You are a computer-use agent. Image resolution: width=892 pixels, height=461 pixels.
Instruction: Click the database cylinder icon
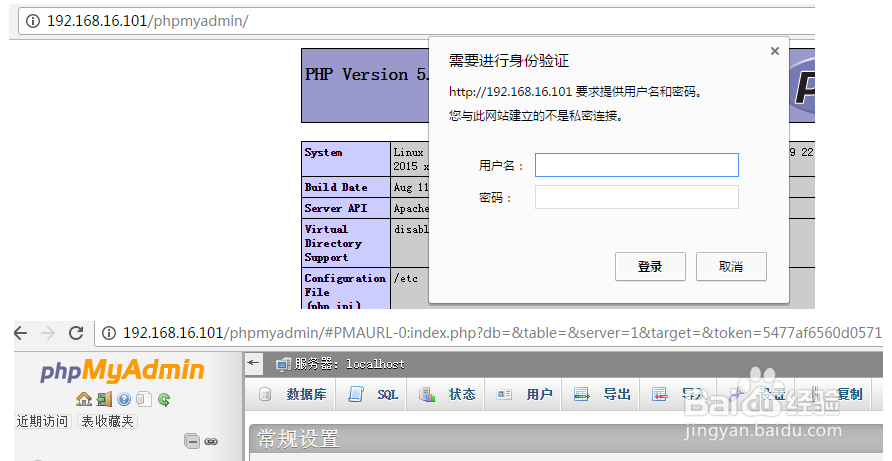pyautogui.click(x=265, y=394)
